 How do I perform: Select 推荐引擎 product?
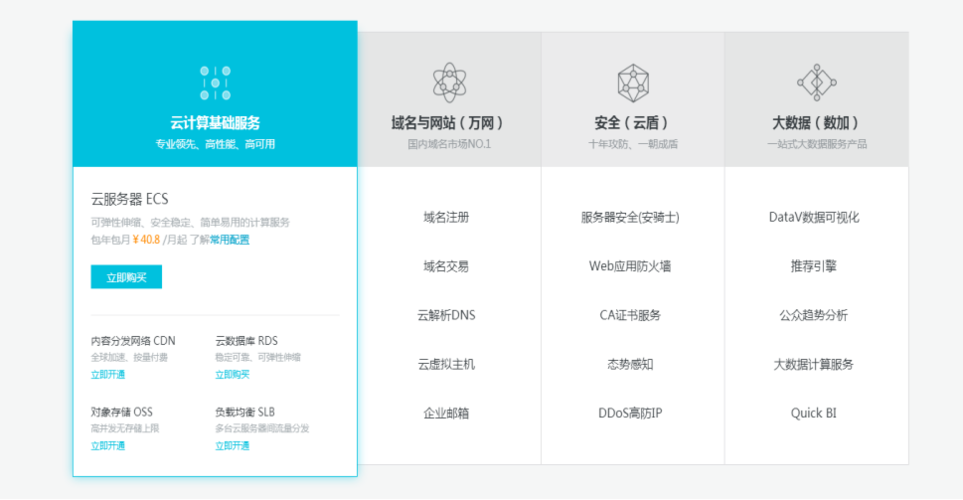pyautogui.click(x=814, y=267)
